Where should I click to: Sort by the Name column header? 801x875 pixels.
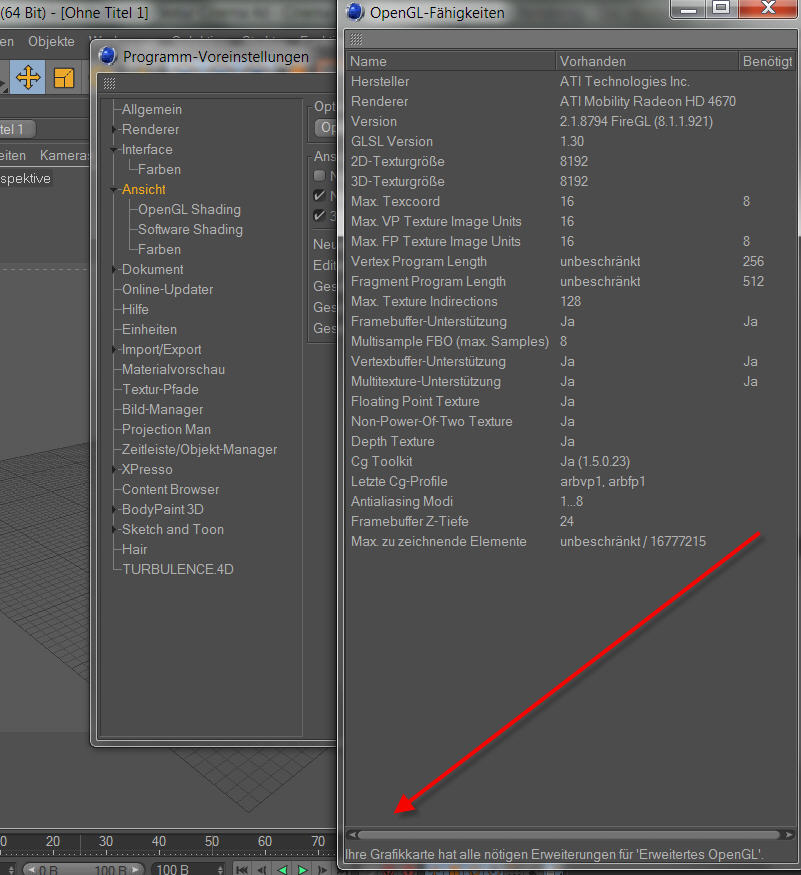(x=450, y=61)
